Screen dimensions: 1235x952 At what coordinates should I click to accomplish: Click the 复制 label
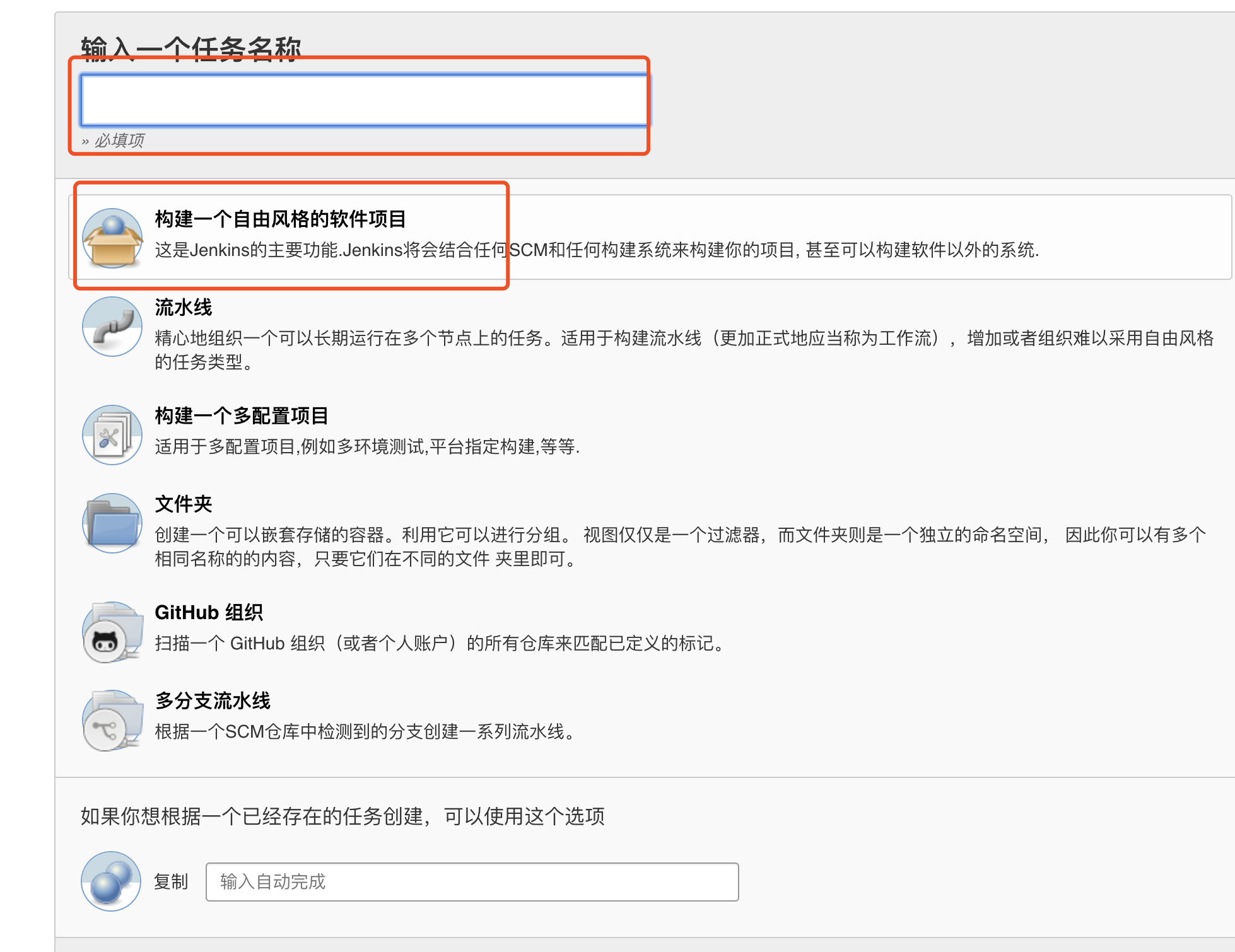coord(171,882)
